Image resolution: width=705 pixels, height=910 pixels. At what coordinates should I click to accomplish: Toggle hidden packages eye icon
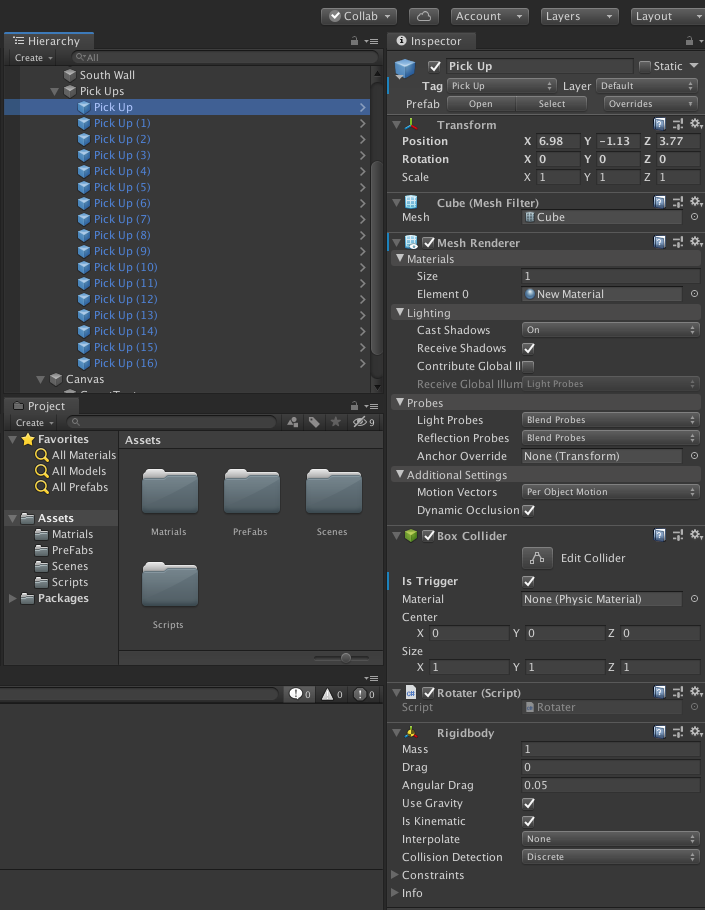click(364, 422)
